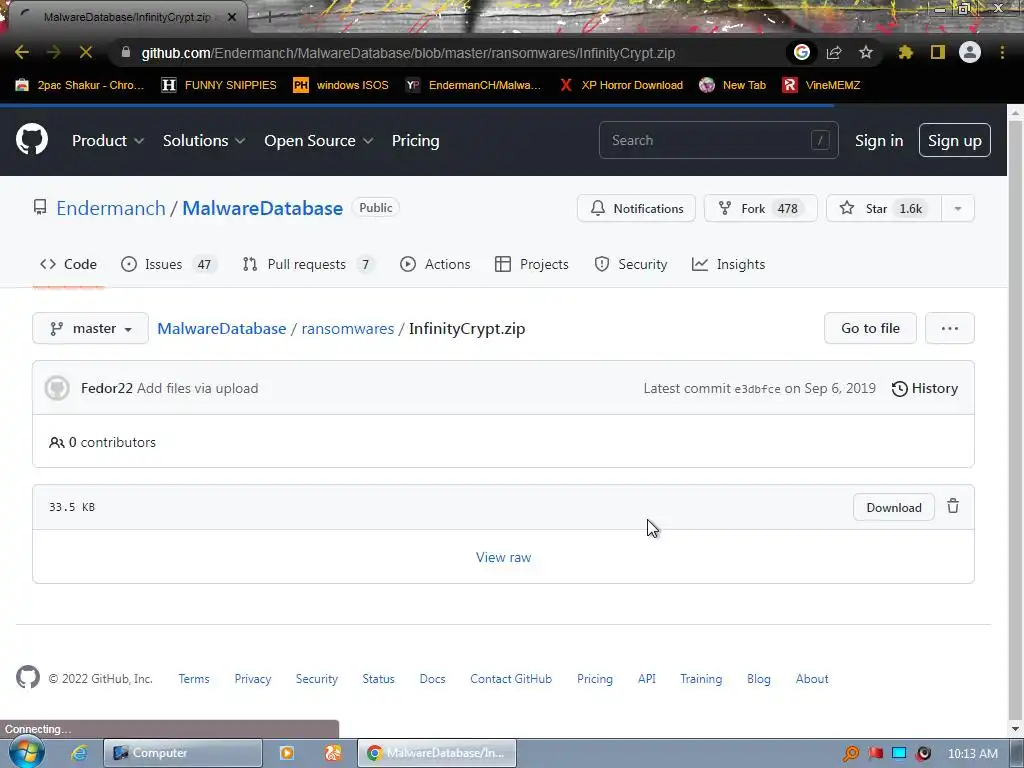Click the Google icon in address bar
The image size is (1024, 768).
click(801, 52)
